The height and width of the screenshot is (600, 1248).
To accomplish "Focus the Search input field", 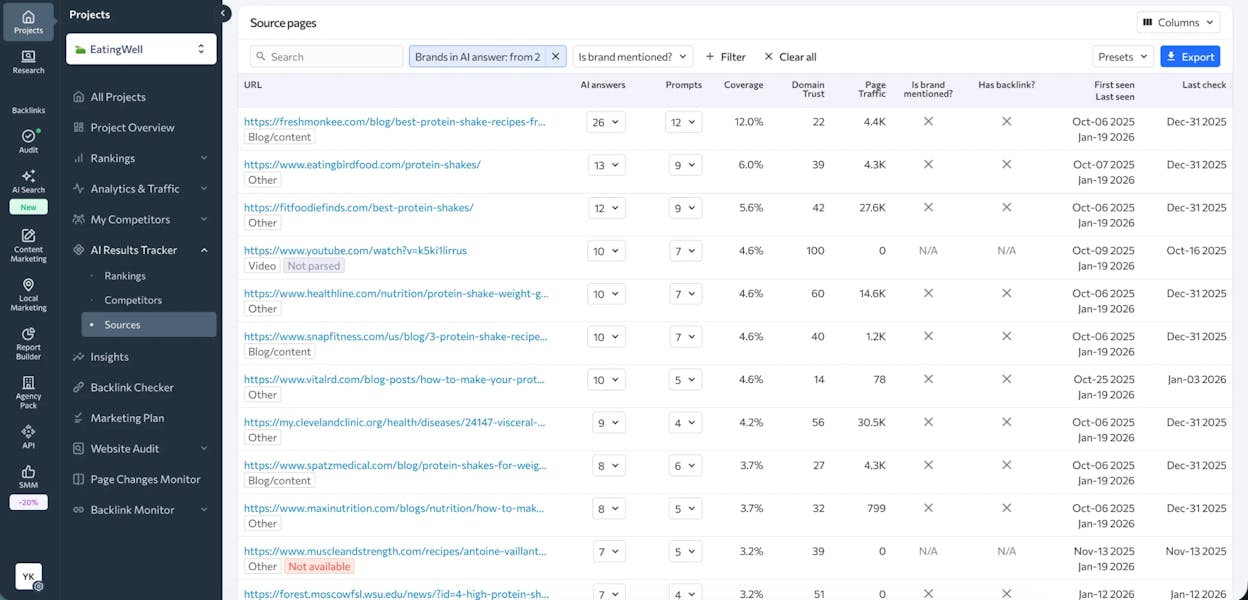I will pyautogui.click(x=327, y=57).
